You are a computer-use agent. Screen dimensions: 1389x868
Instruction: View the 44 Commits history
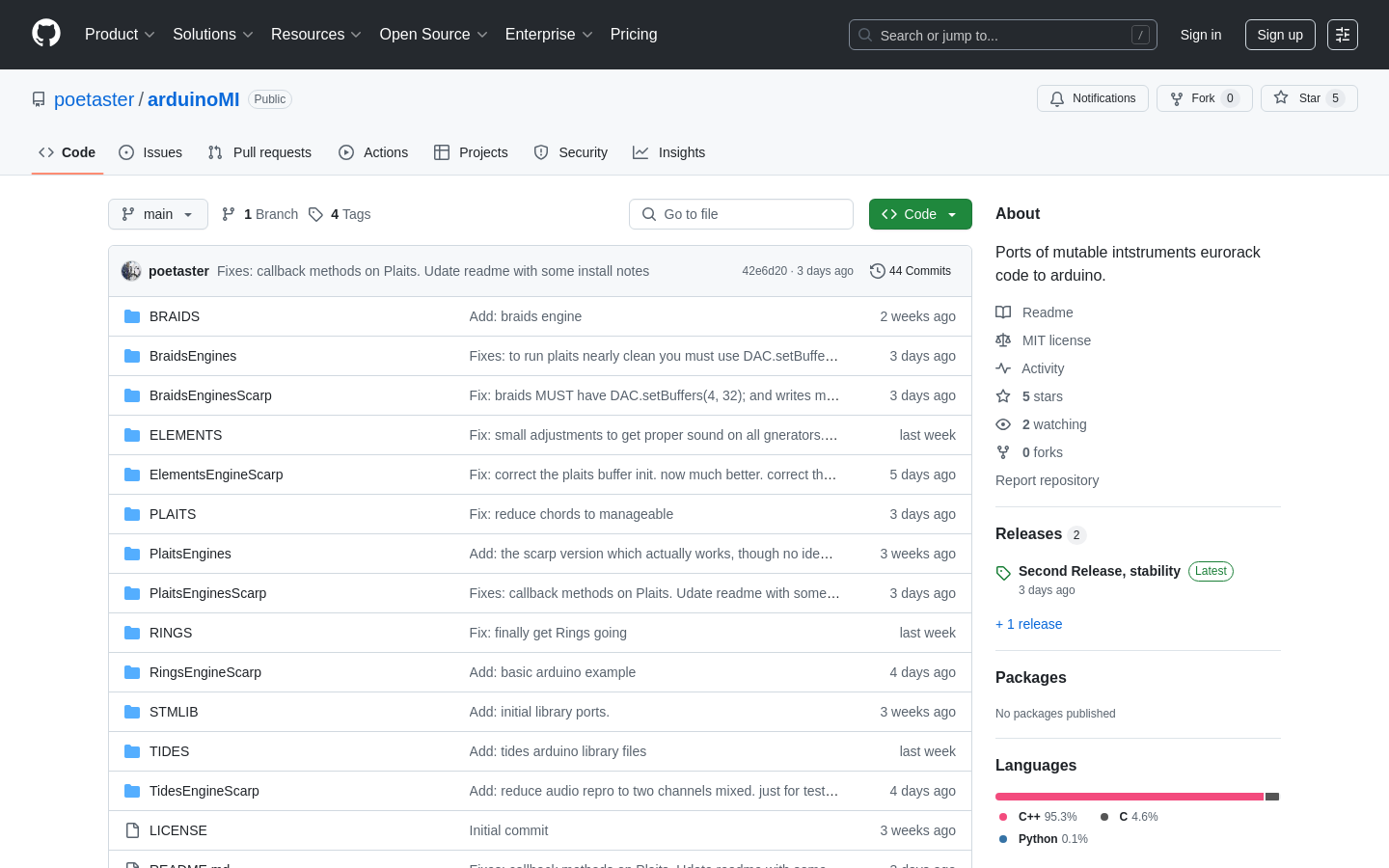coord(911,271)
